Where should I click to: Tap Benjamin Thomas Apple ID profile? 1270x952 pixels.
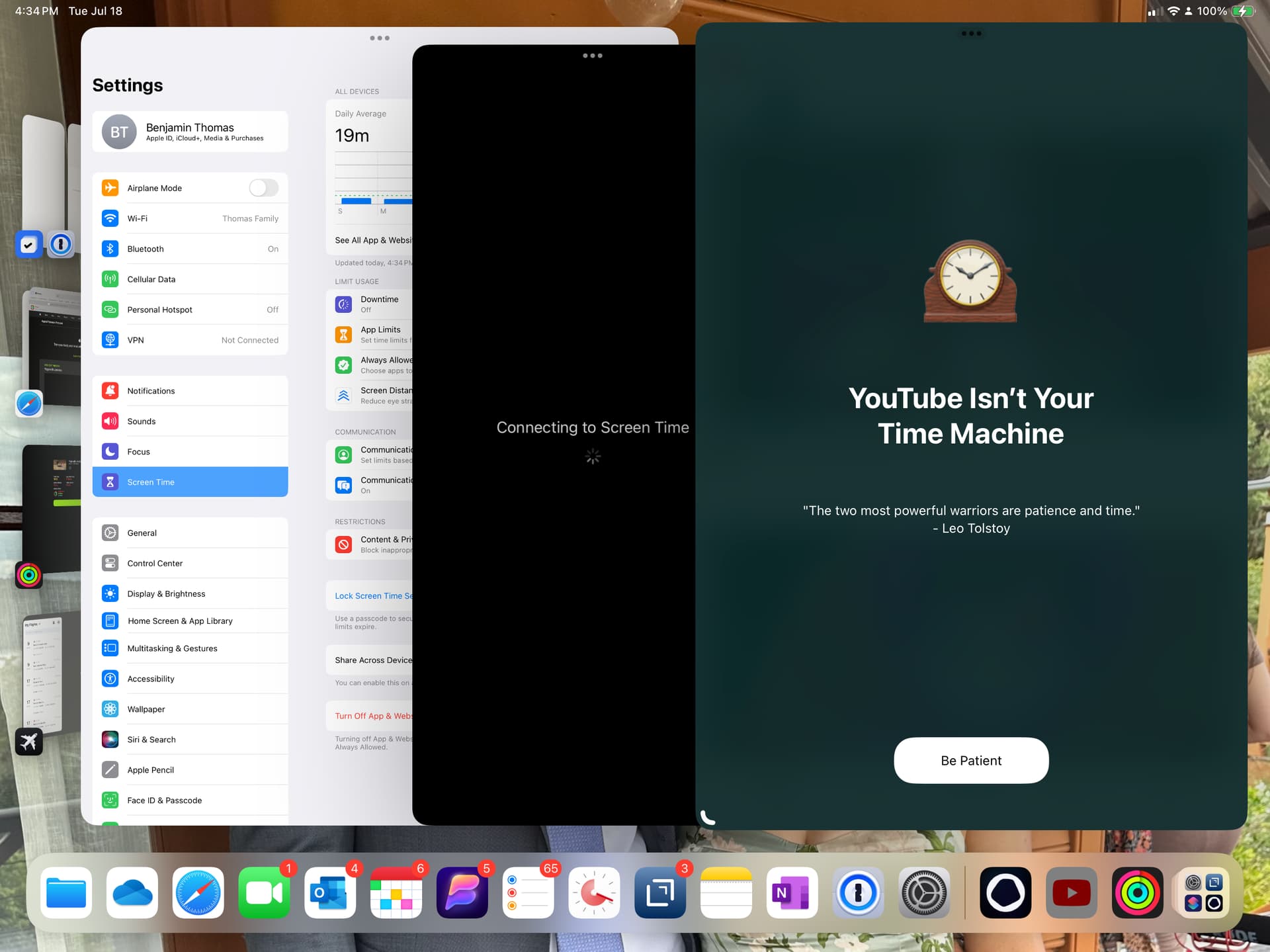pyautogui.click(x=190, y=132)
